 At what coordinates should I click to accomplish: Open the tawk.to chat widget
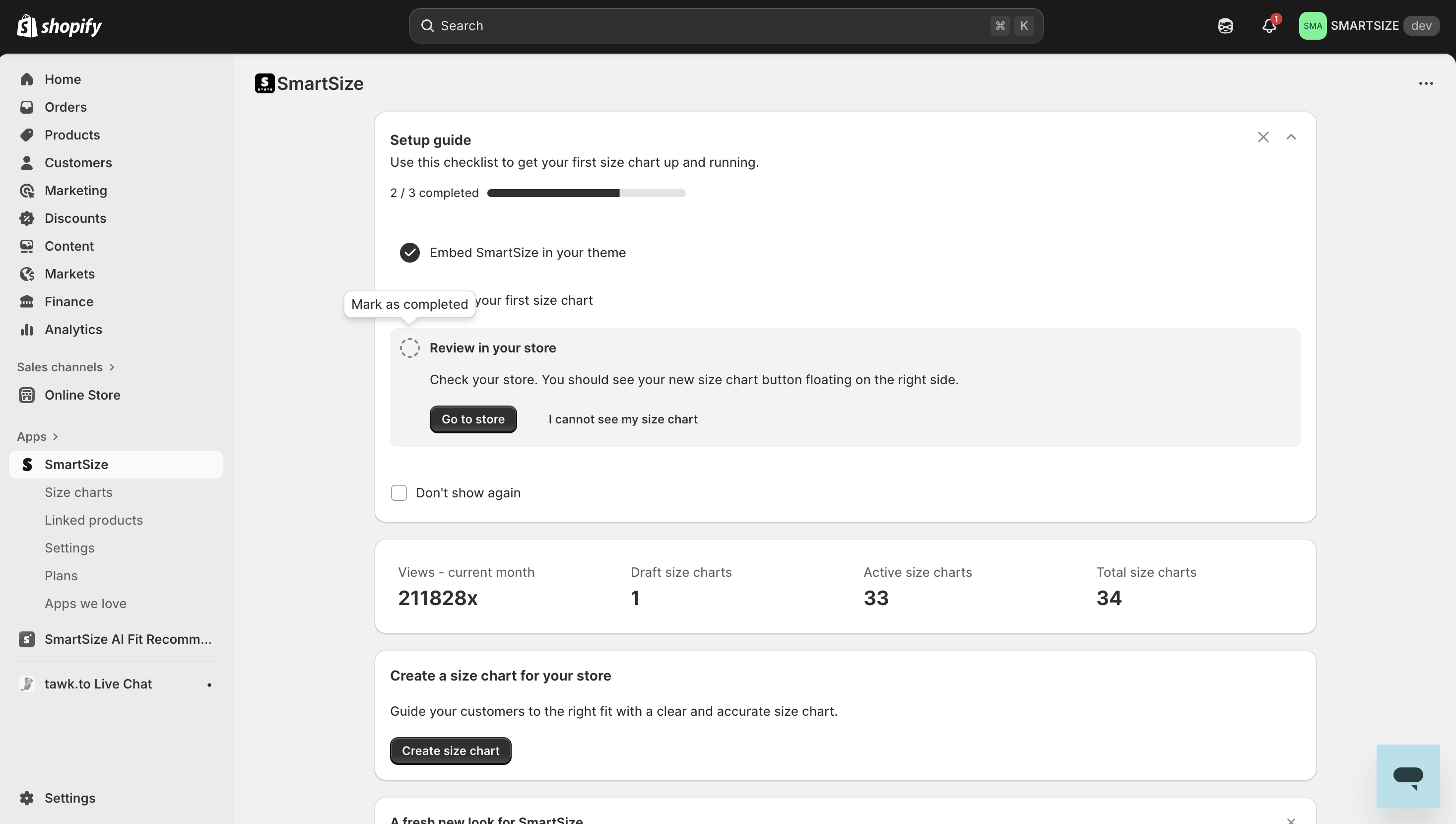(1407, 776)
